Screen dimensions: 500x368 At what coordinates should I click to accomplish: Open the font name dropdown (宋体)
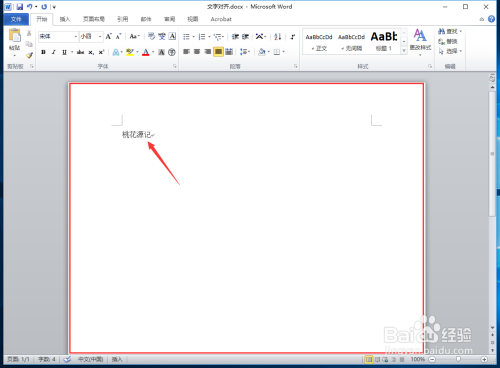[76, 36]
